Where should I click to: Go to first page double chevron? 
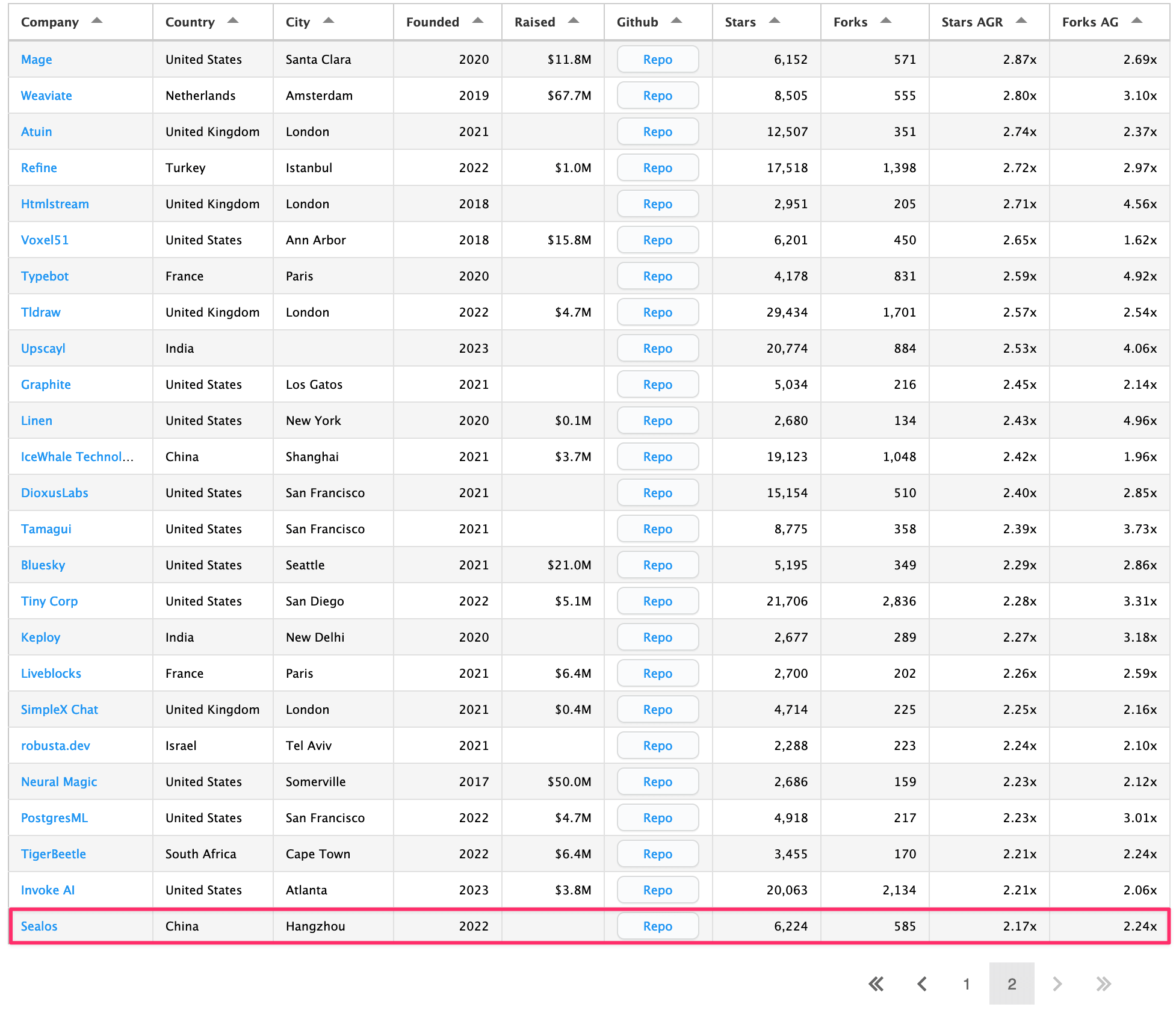coord(876,984)
